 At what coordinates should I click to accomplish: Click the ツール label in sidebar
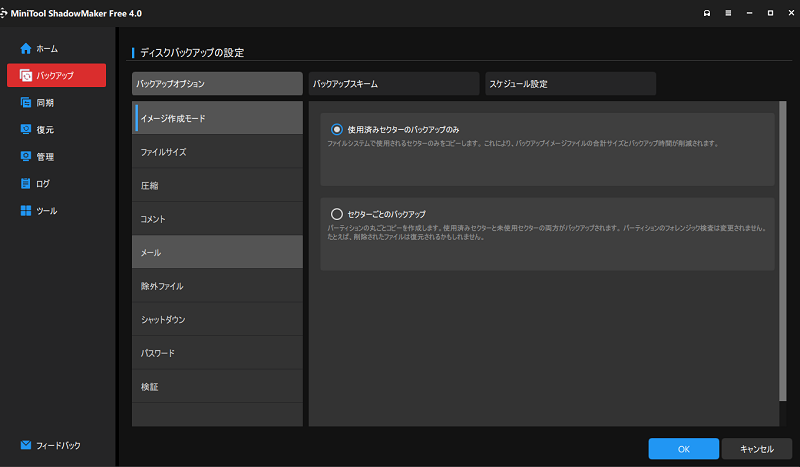tap(46, 211)
